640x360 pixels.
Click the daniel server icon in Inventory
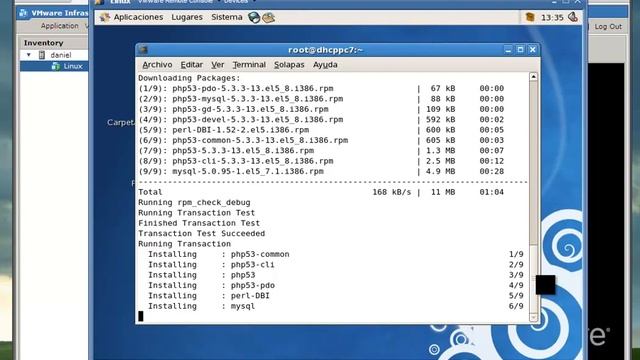(42, 55)
